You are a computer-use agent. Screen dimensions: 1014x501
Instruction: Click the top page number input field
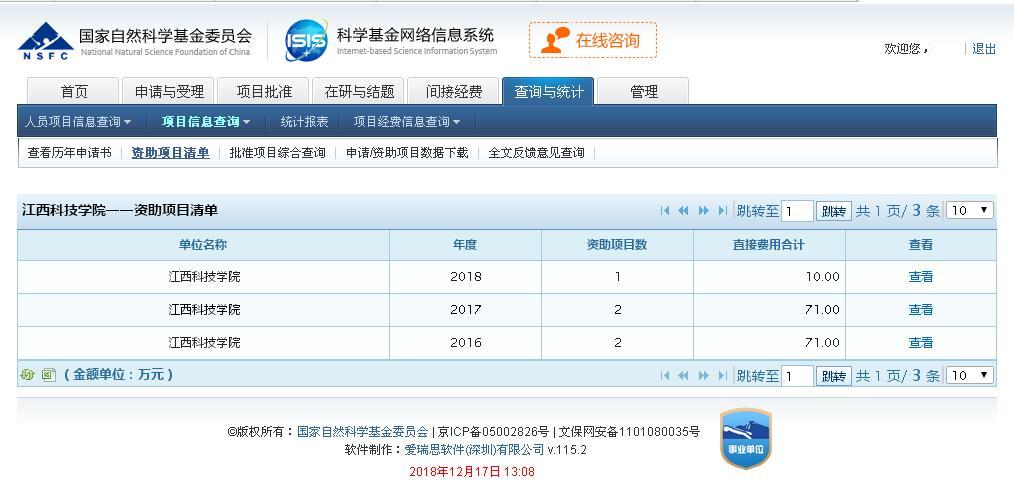point(797,211)
